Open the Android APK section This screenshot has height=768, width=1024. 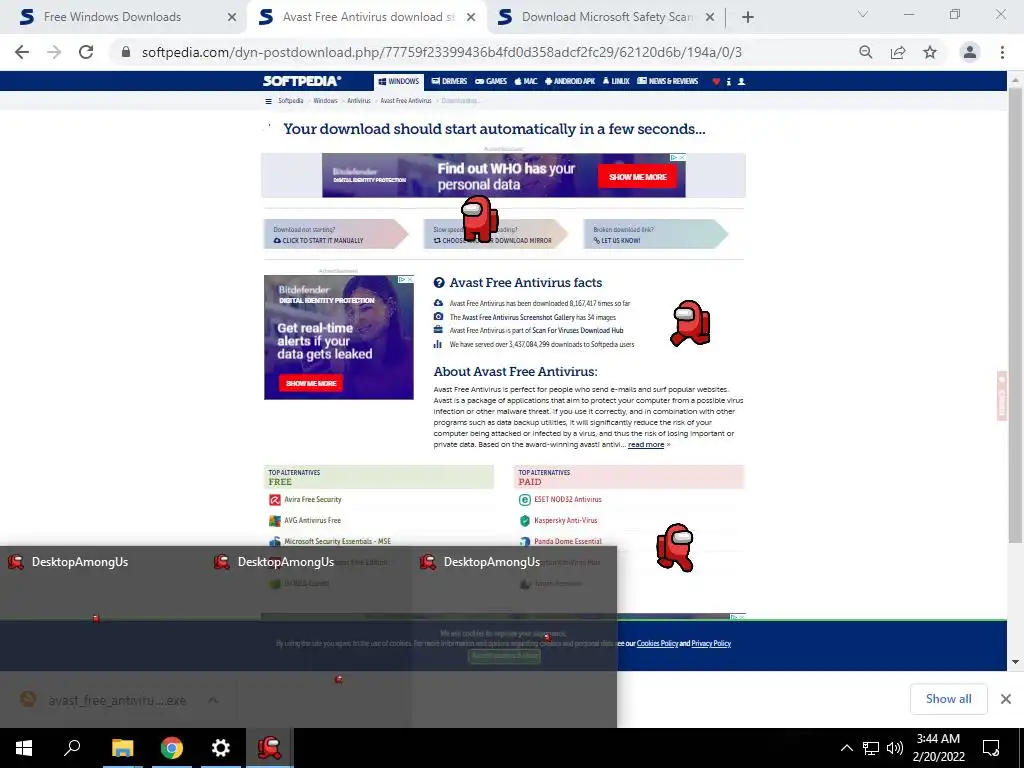coord(570,81)
